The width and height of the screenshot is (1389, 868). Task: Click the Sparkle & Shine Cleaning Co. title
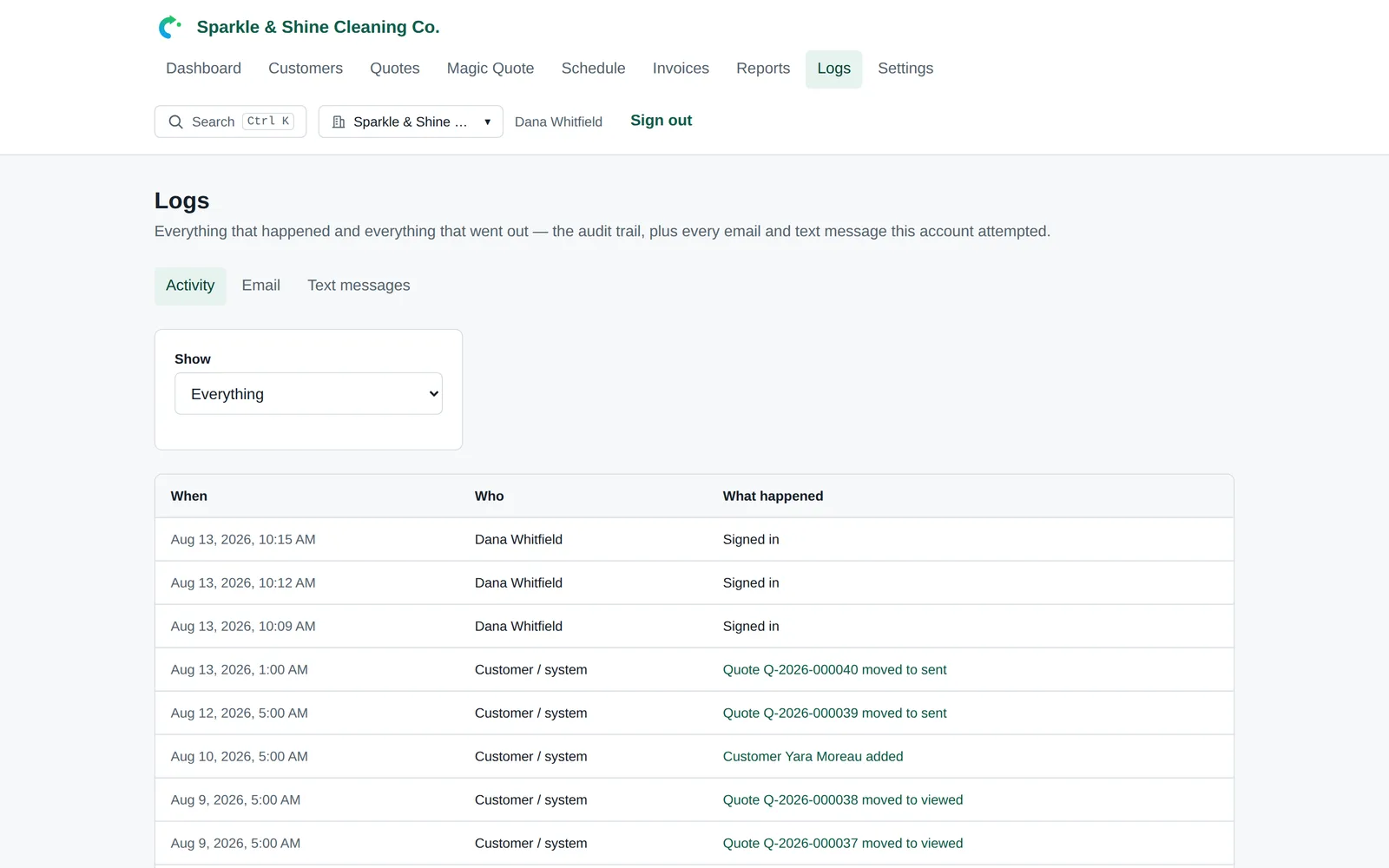[x=318, y=27]
